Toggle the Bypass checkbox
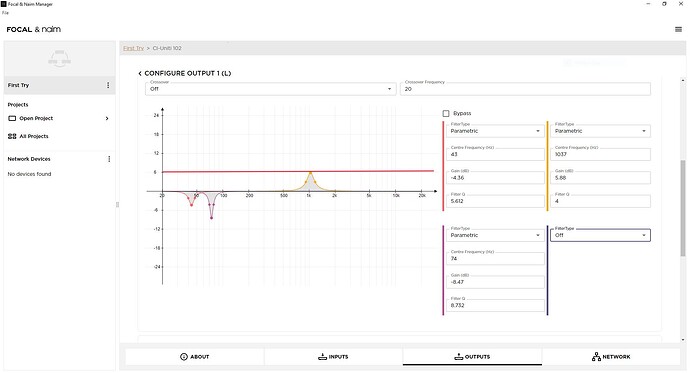690x373 pixels. 446,113
